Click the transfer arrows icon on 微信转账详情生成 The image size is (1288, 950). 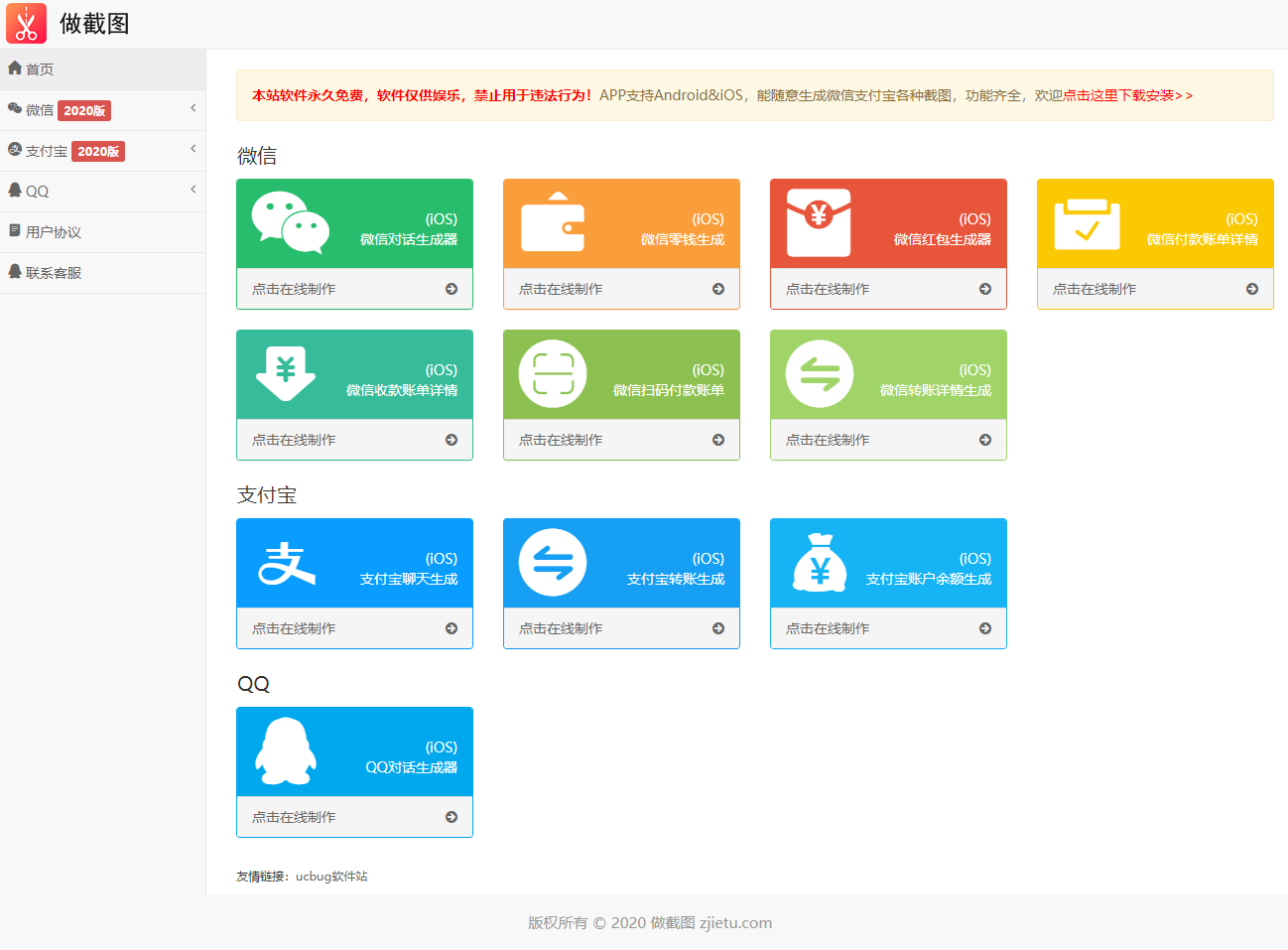(x=820, y=374)
